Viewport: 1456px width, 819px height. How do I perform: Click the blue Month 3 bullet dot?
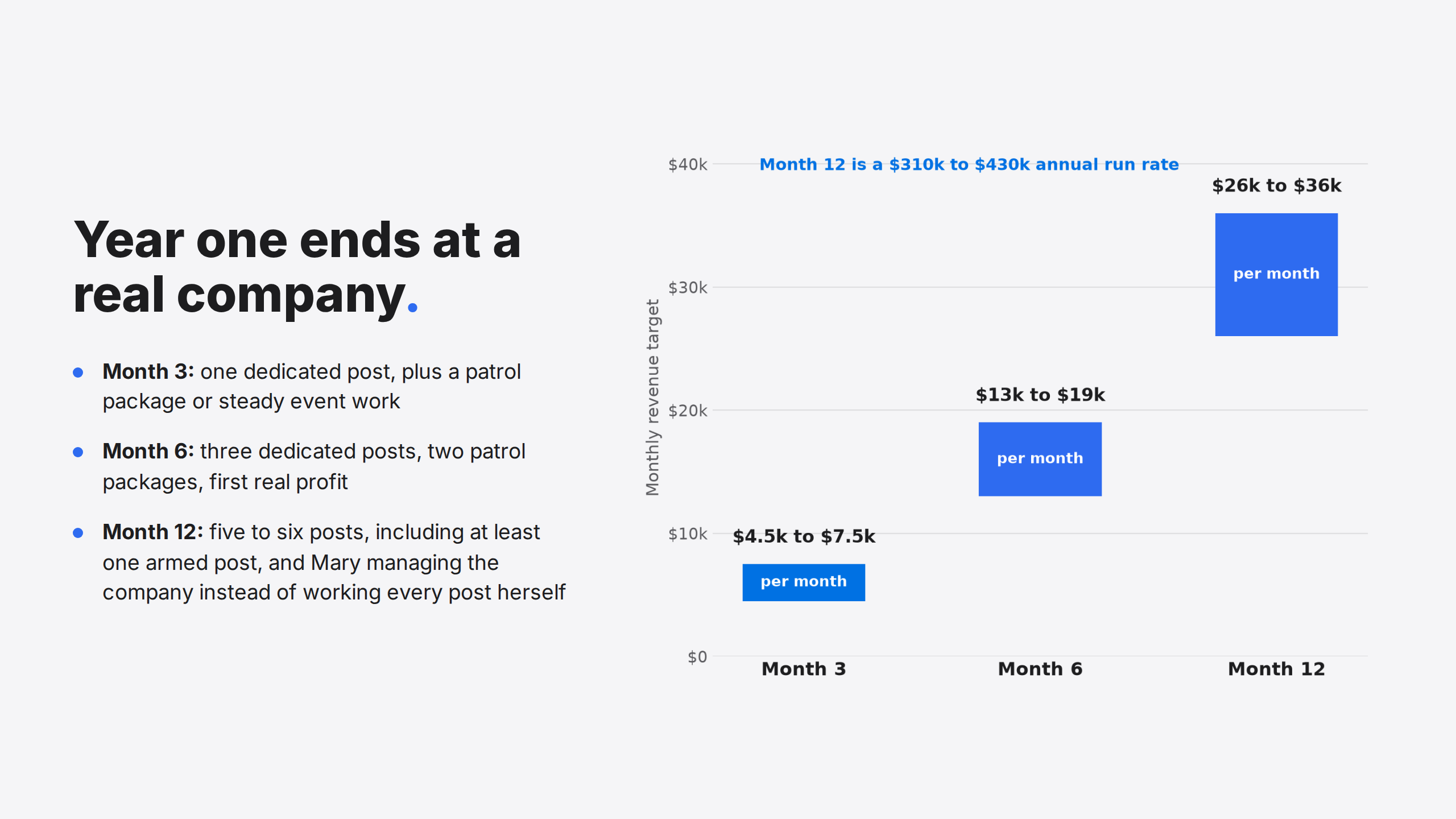(78, 373)
